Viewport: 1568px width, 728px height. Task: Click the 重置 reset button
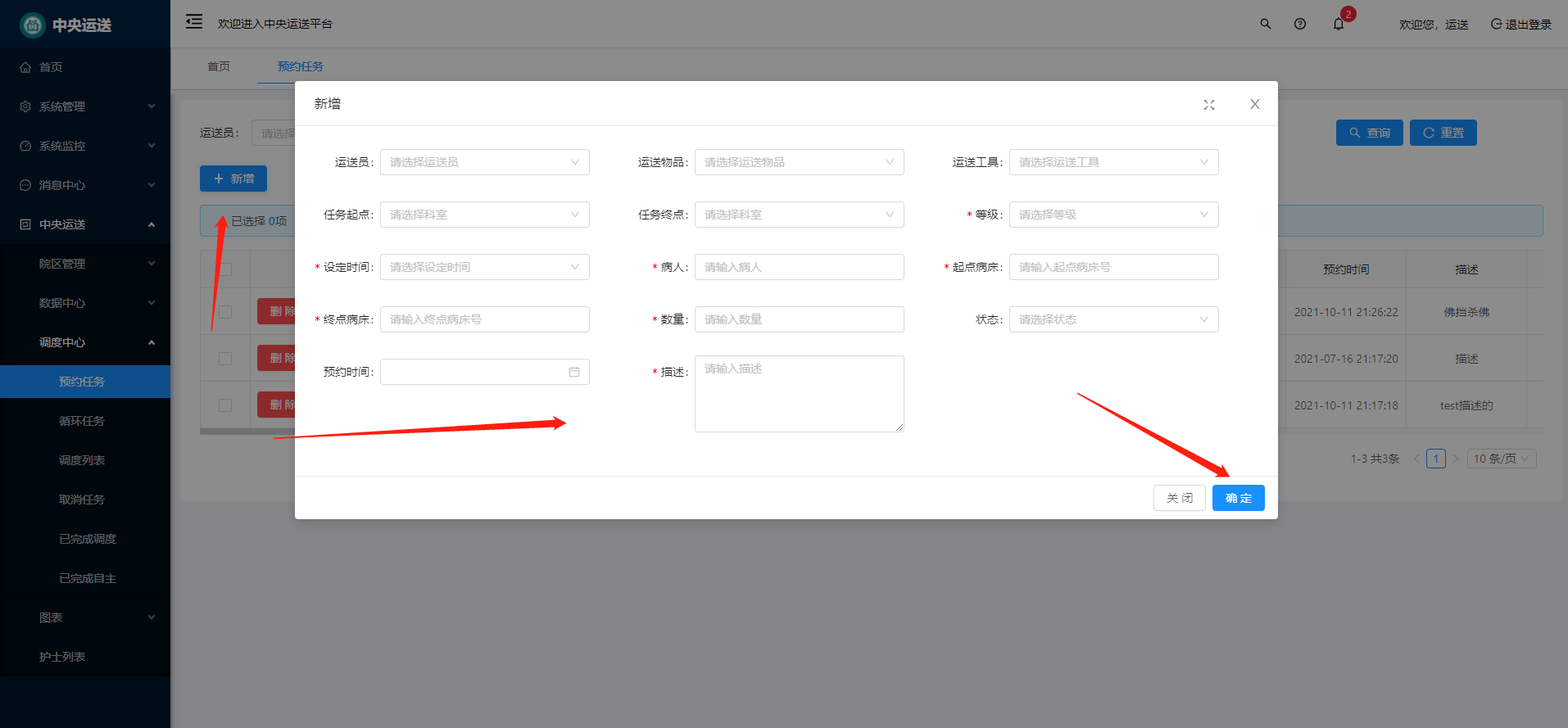[x=1443, y=133]
